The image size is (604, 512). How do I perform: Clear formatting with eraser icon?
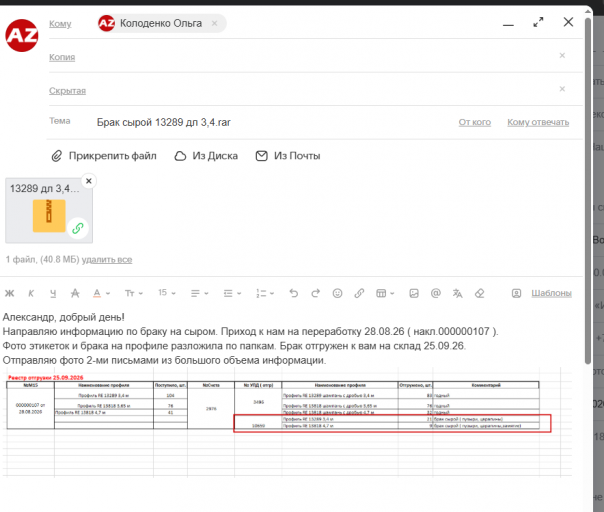coord(479,294)
